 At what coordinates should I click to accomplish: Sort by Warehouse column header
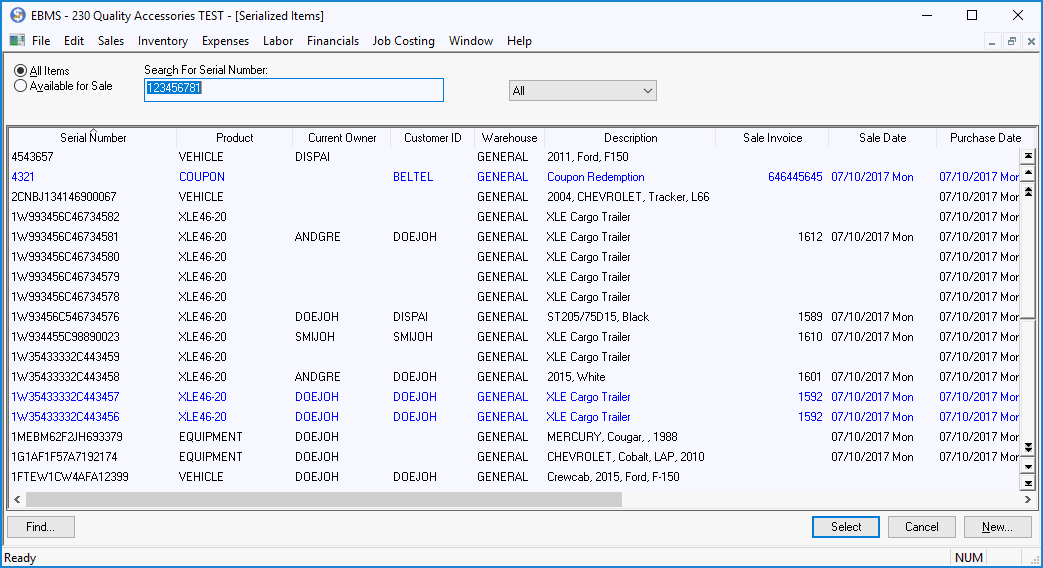(x=509, y=138)
